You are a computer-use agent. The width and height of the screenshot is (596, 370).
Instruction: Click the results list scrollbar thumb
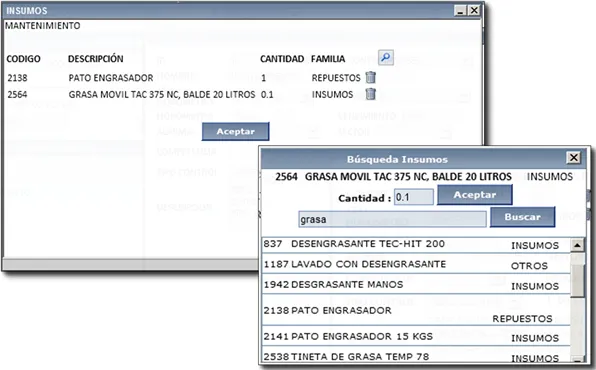point(577,281)
